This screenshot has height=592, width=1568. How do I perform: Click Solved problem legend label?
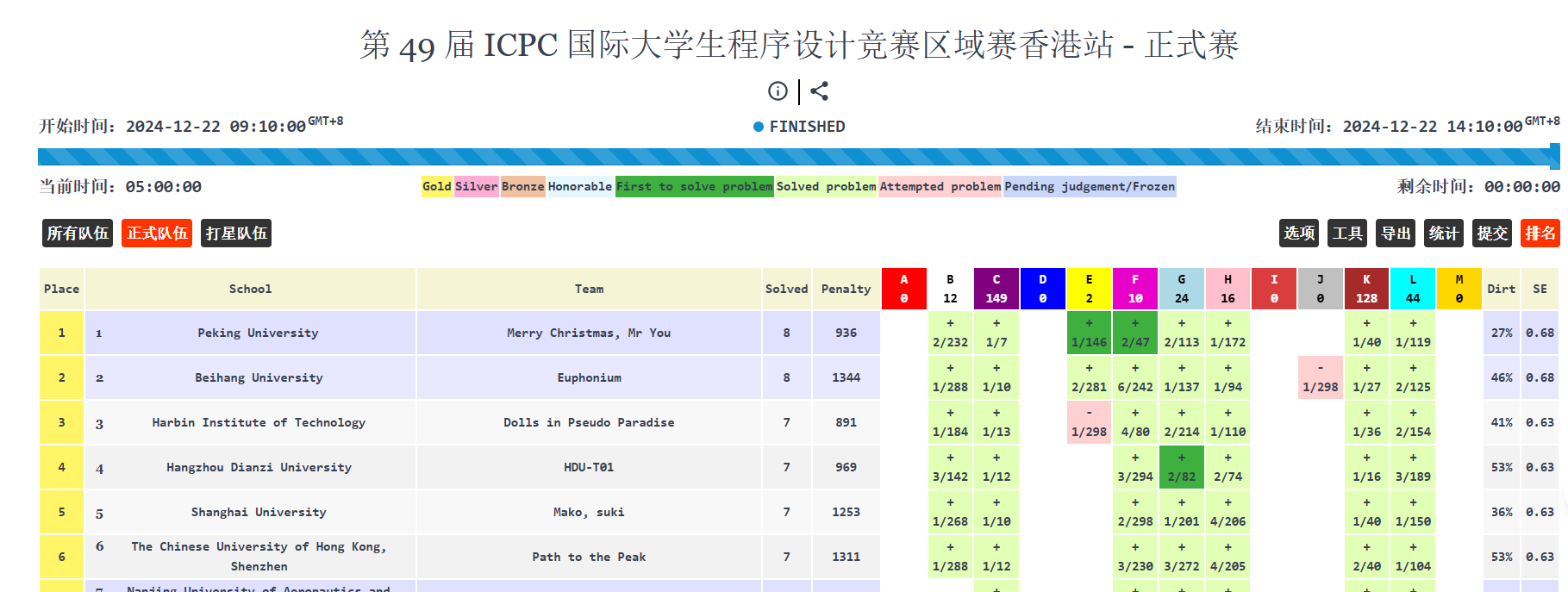(826, 186)
